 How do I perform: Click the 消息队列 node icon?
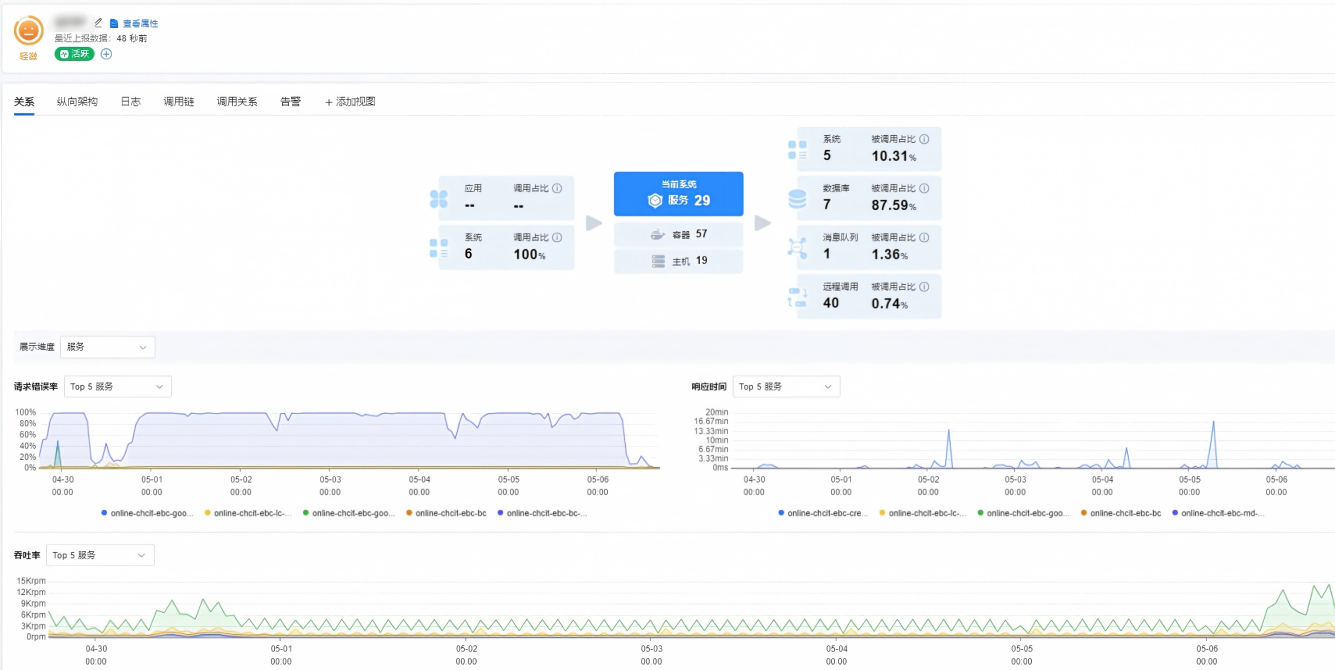[797, 248]
